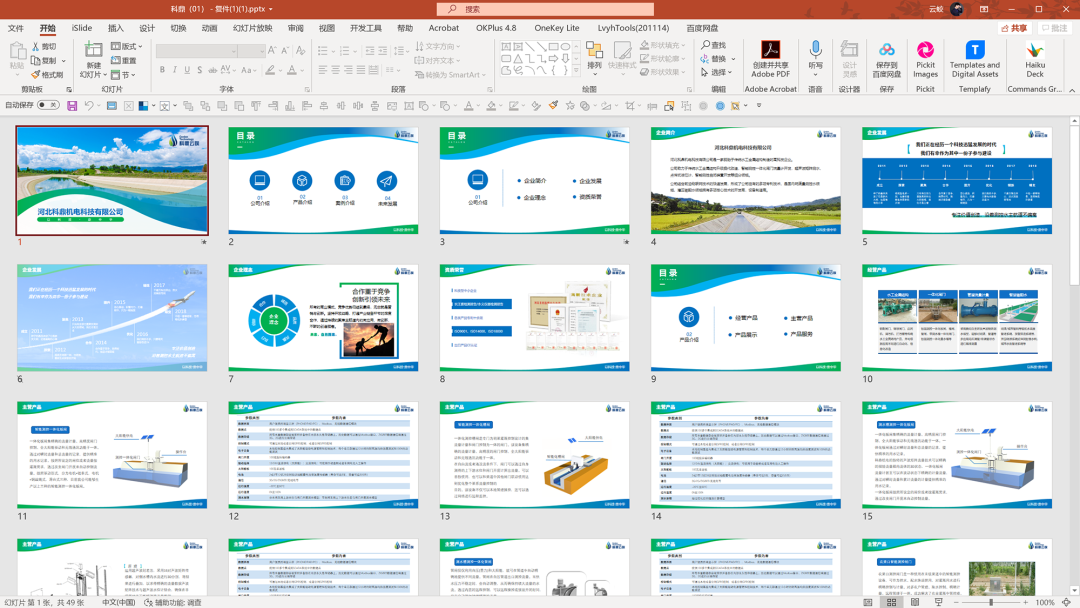1080x608 pixels.
Task: Click the paintbrush icon in quick access toolbar
Action: pos(553,106)
